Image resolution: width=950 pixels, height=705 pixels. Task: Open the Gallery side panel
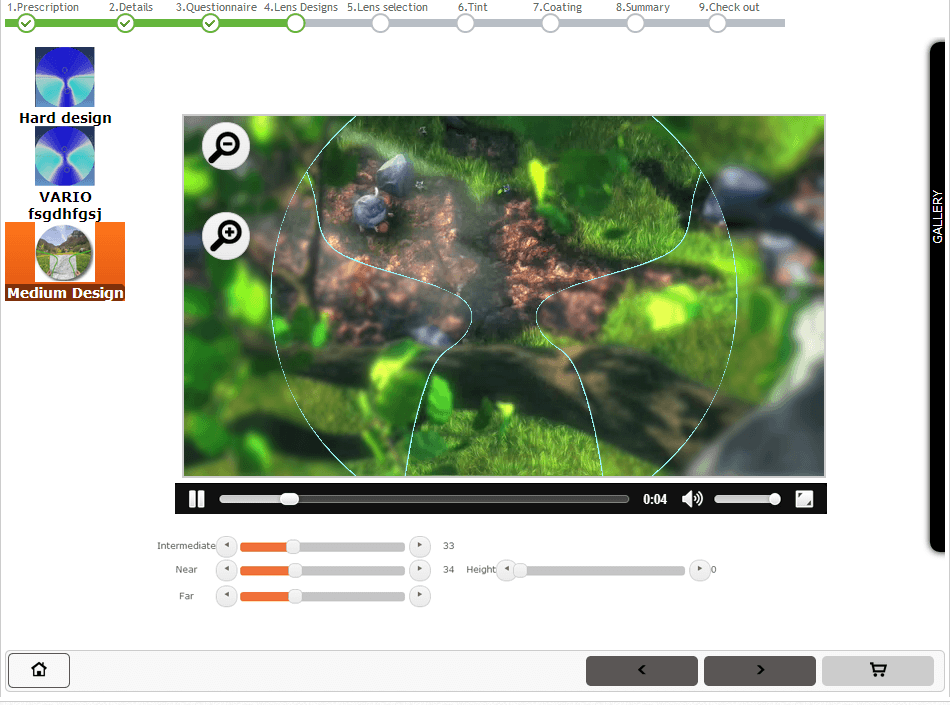(x=937, y=217)
